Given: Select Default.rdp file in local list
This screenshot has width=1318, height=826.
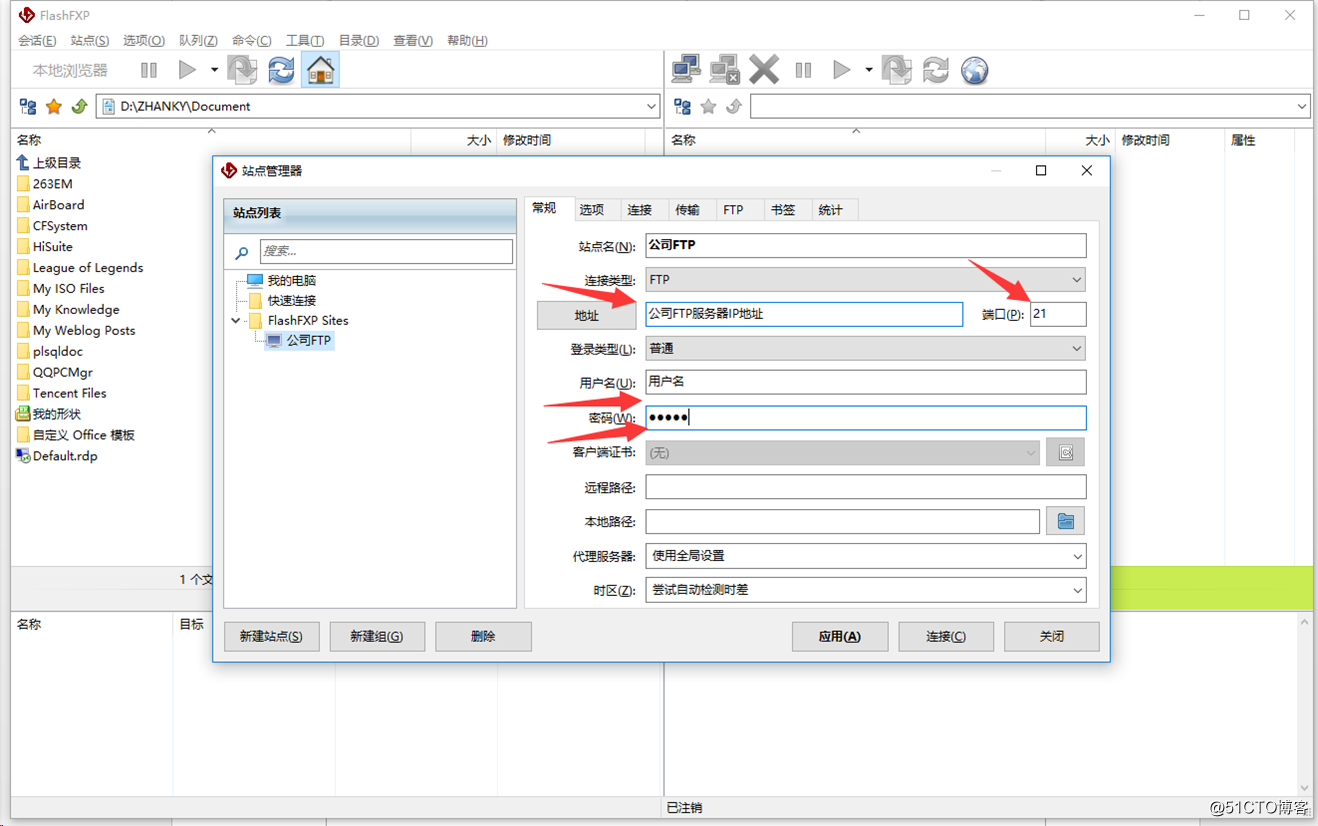Looking at the screenshot, I should (57, 456).
